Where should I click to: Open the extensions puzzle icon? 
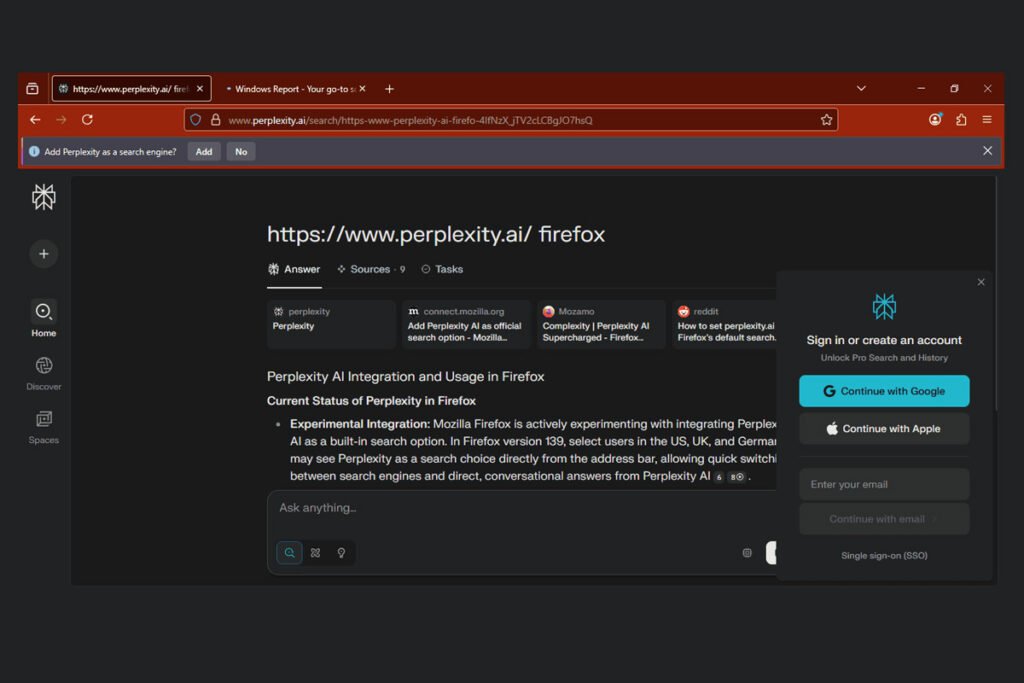pyautogui.click(x=961, y=119)
